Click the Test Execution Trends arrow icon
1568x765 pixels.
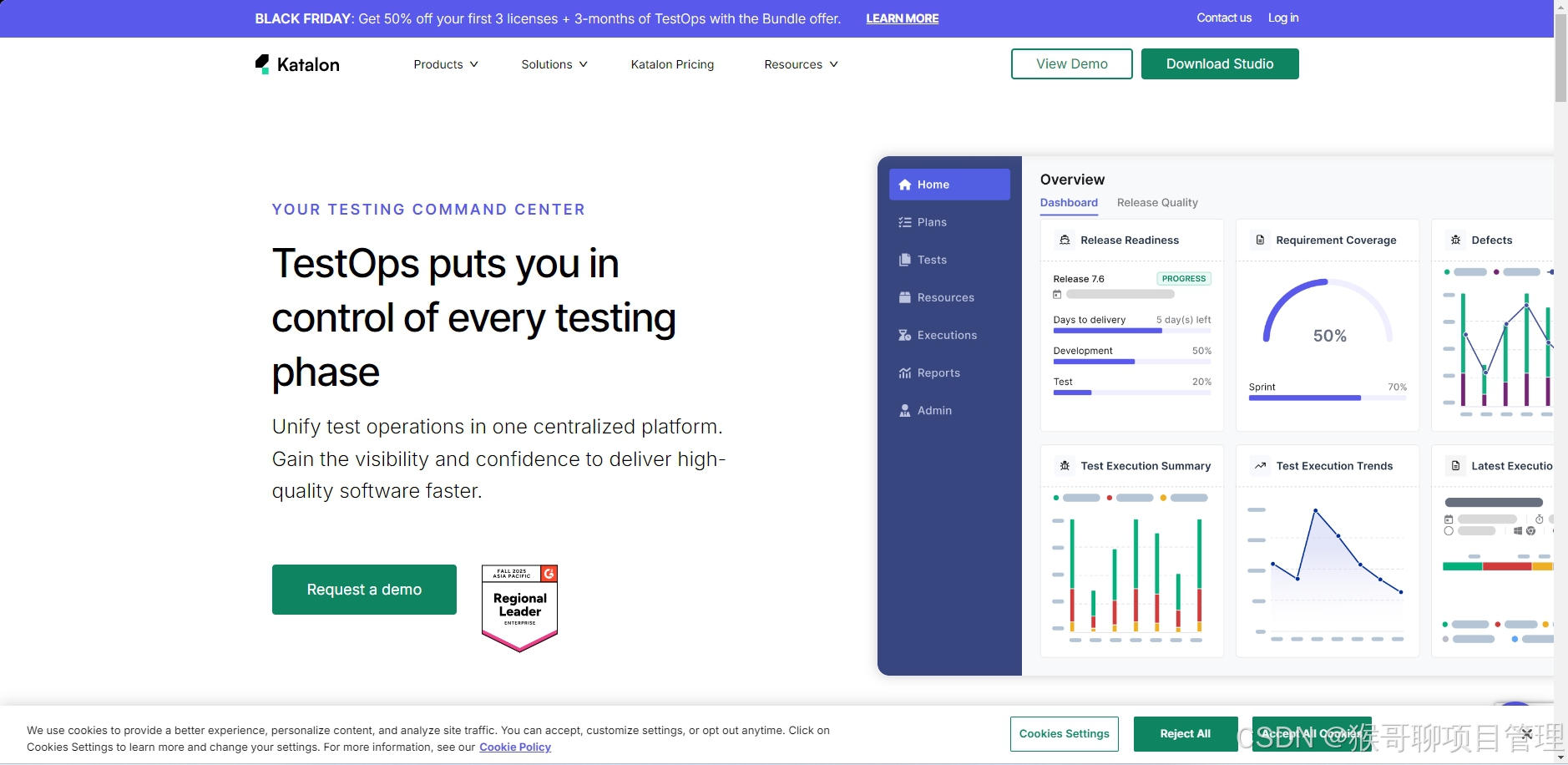(x=1261, y=466)
